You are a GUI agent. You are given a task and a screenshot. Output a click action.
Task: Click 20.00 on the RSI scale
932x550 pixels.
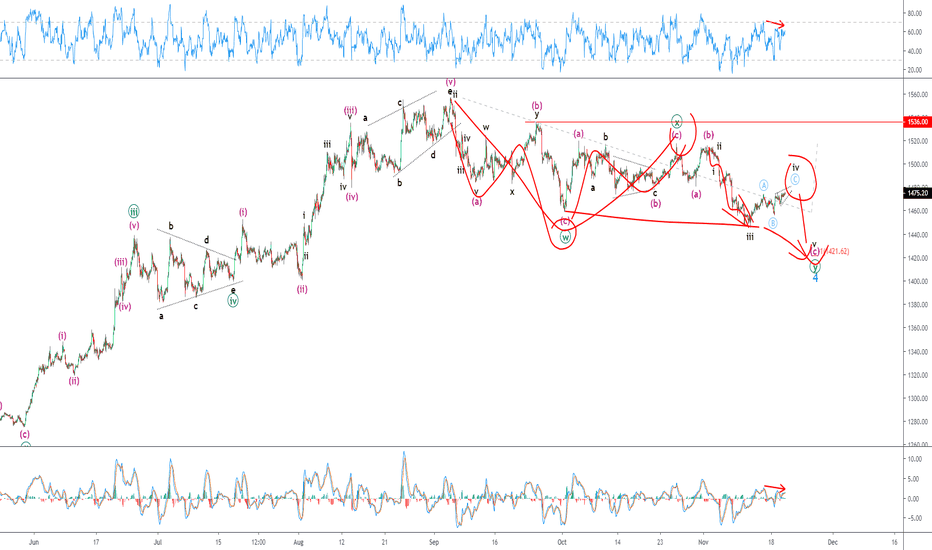pos(915,70)
